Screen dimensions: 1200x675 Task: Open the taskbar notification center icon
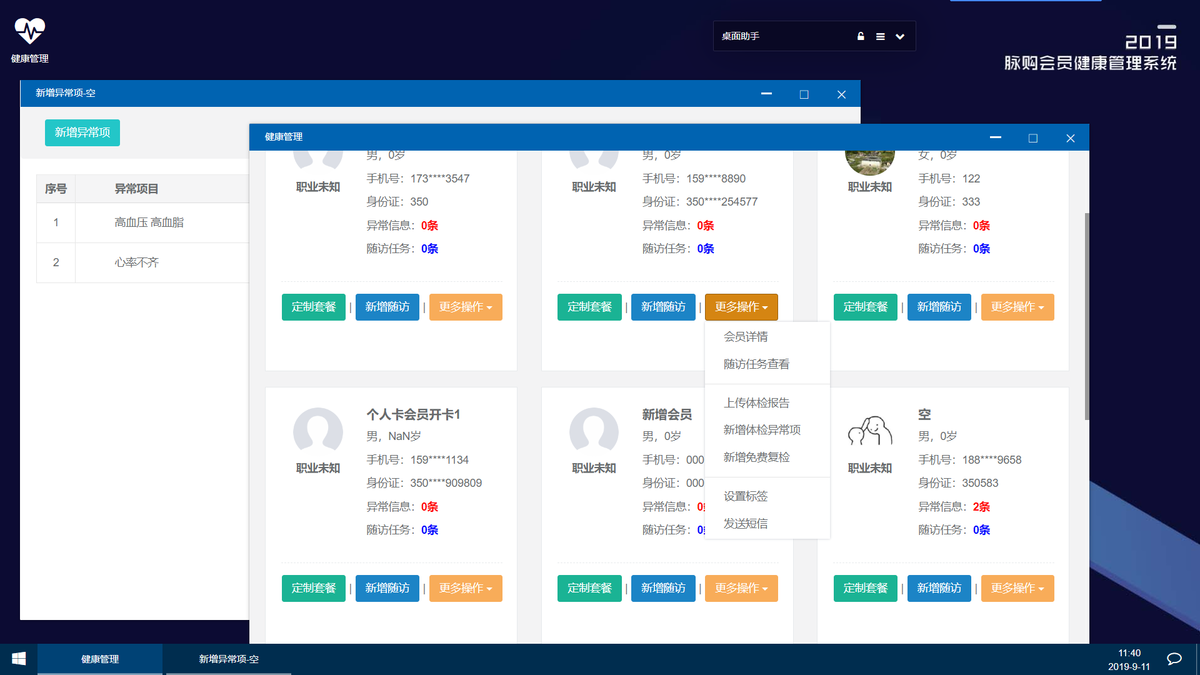click(1175, 659)
